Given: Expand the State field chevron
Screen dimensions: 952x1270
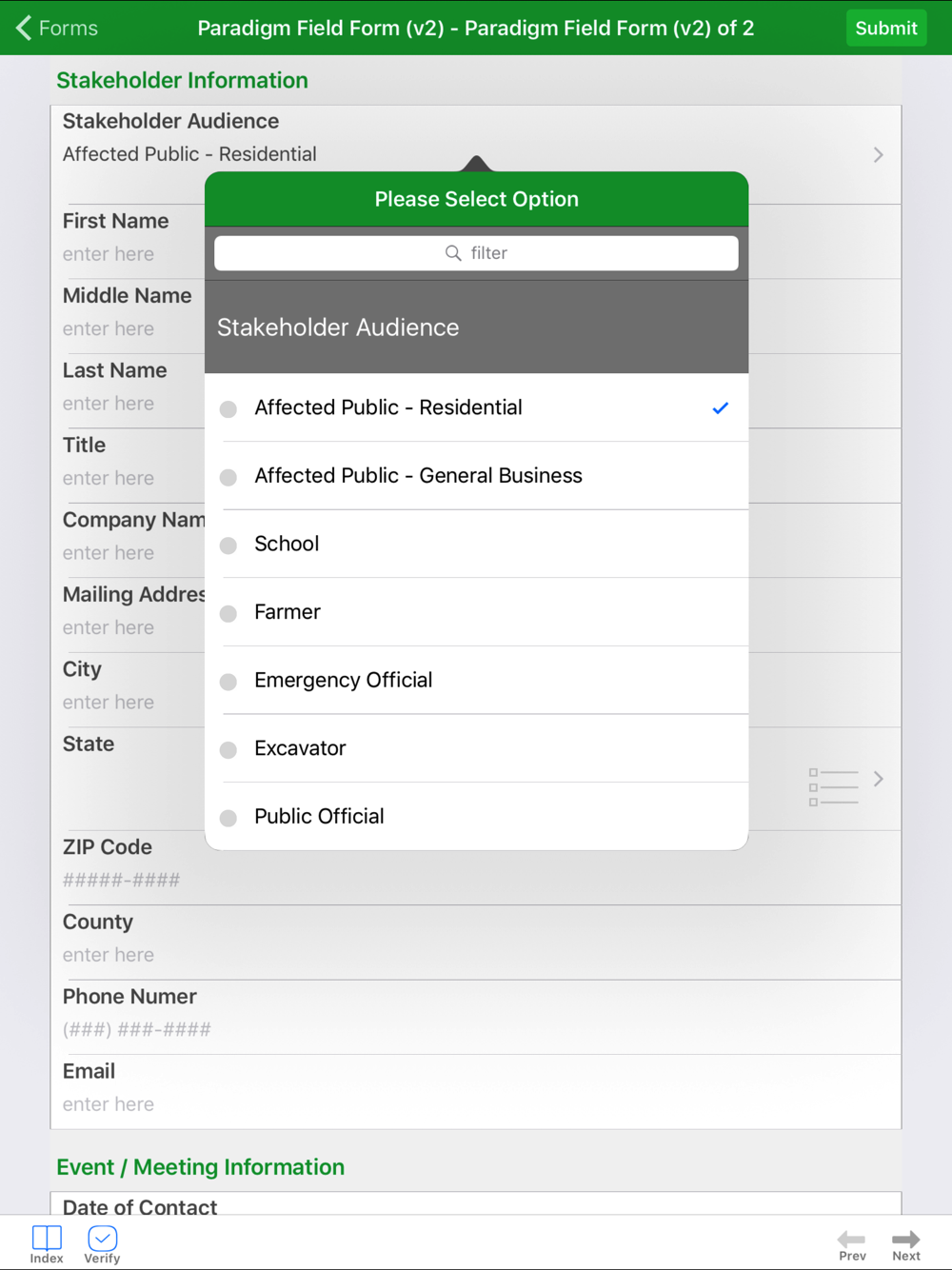Looking at the screenshot, I should pyautogui.click(x=878, y=779).
